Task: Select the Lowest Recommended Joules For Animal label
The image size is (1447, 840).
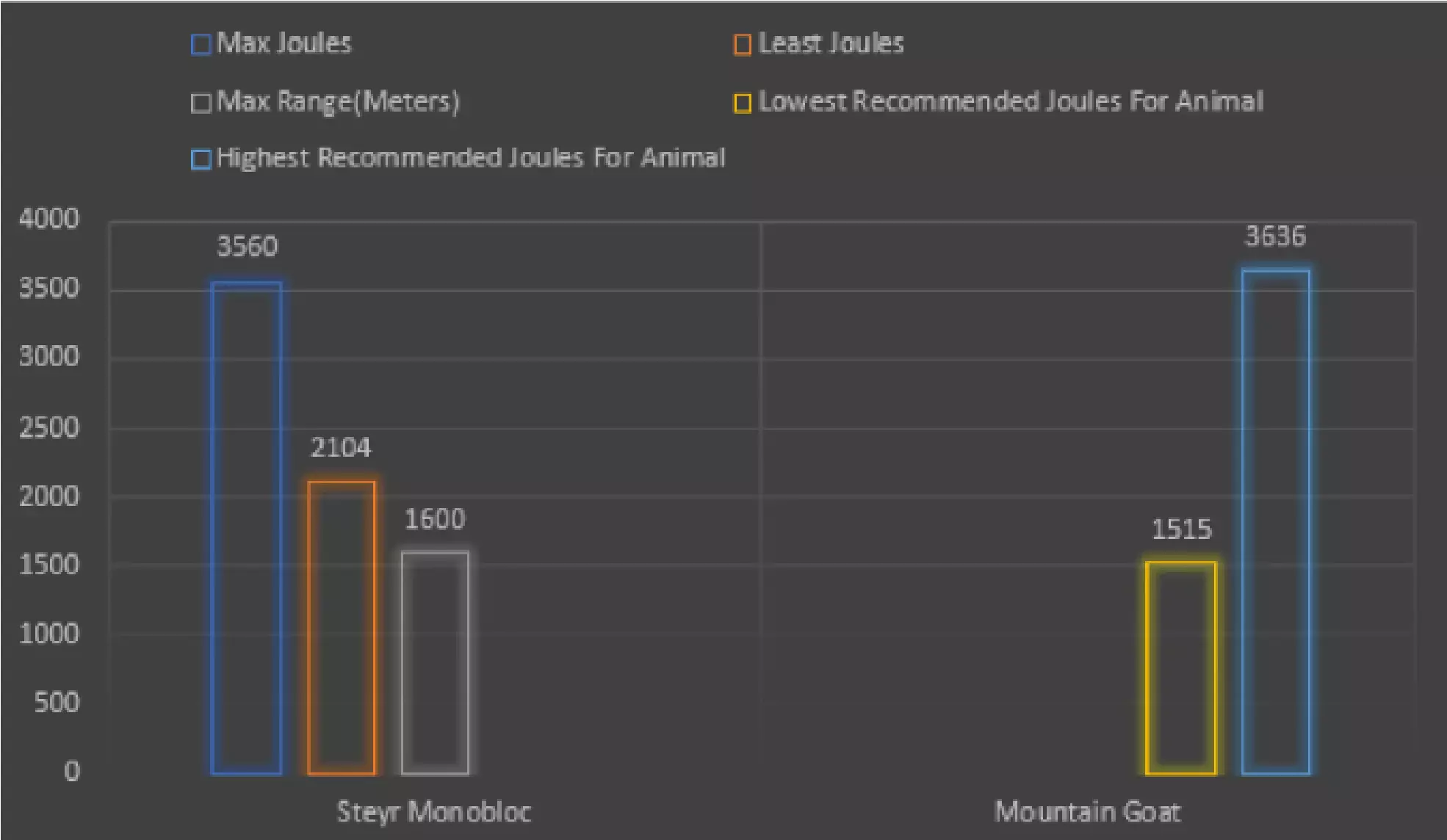Action: 1011,101
